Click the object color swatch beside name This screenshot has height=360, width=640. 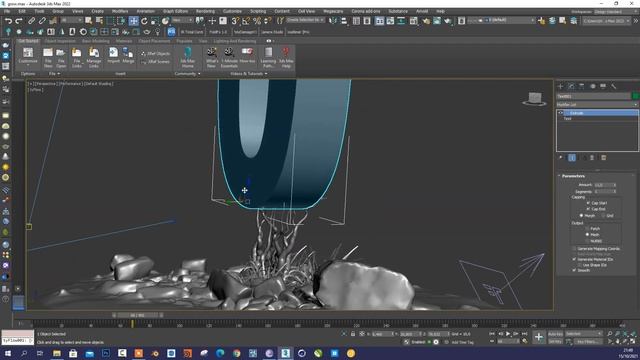tap(635, 96)
